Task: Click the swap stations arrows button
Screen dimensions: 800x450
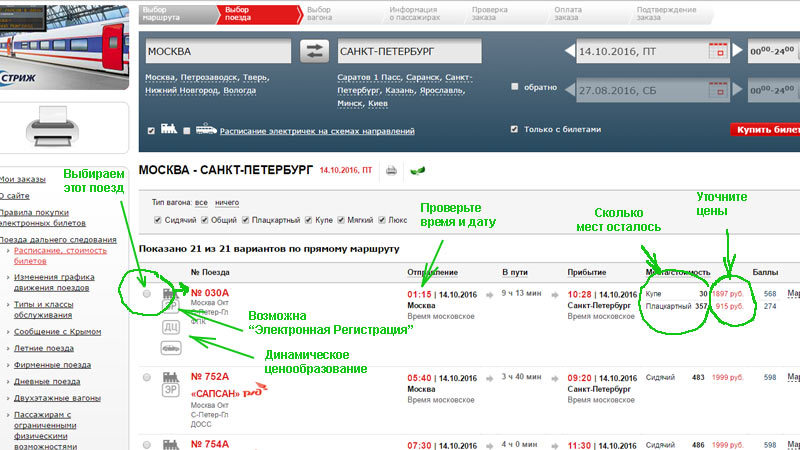Action: tap(315, 52)
